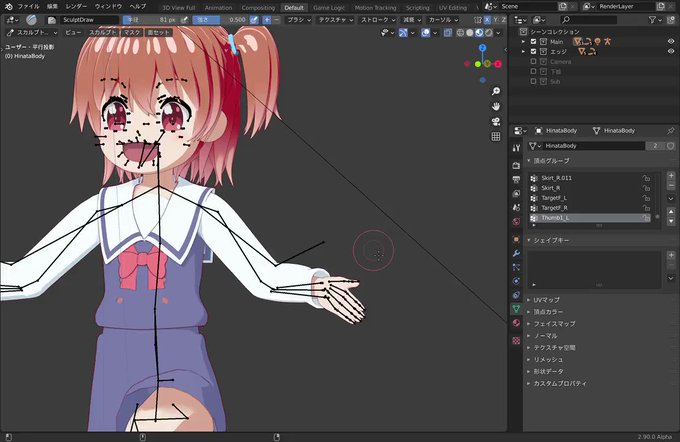Add a new shape key with plus button
This screenshot has height=442, width=680.
(x=671, y=255)
